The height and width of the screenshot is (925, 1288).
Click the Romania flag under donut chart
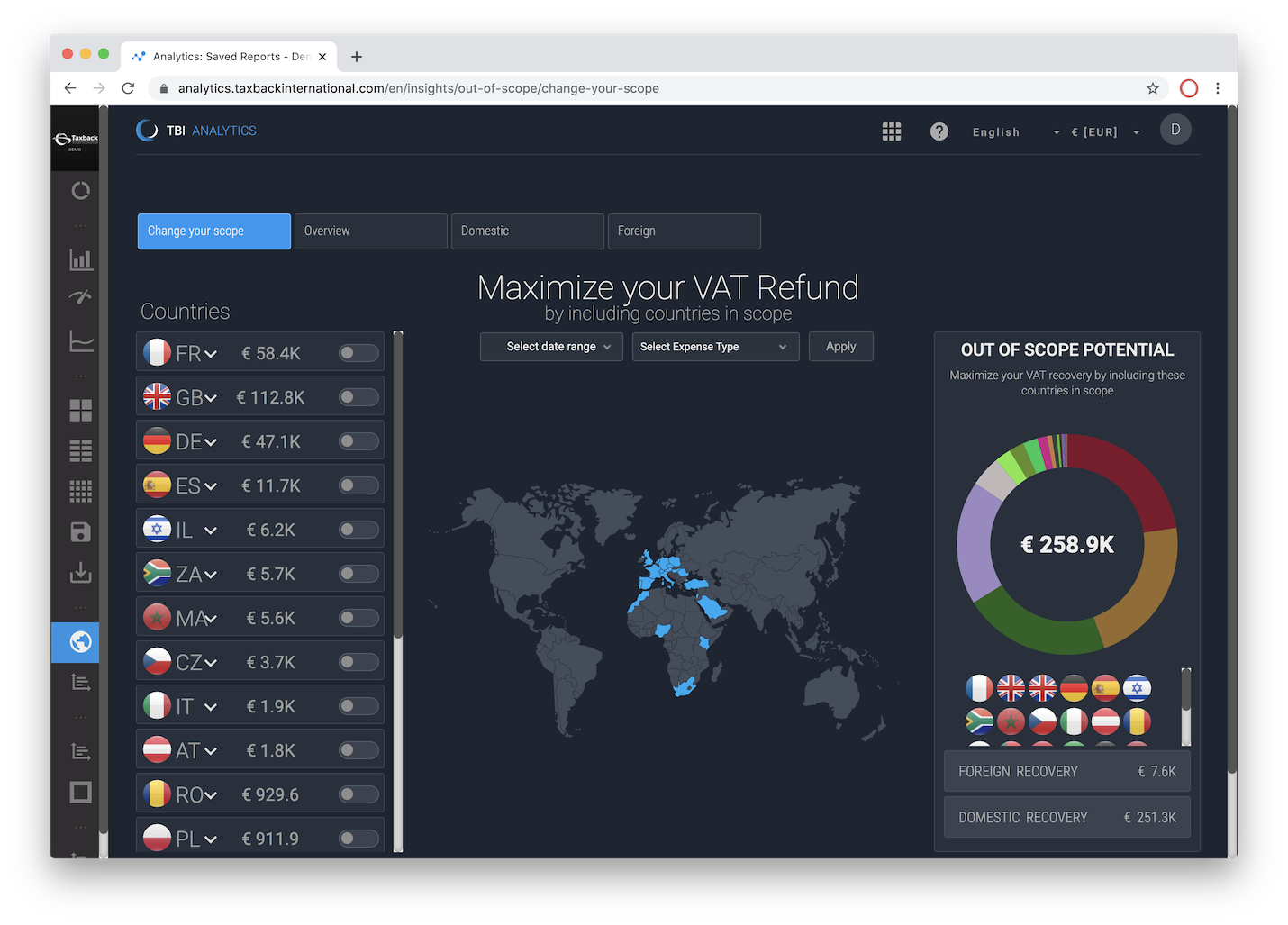1137,721
